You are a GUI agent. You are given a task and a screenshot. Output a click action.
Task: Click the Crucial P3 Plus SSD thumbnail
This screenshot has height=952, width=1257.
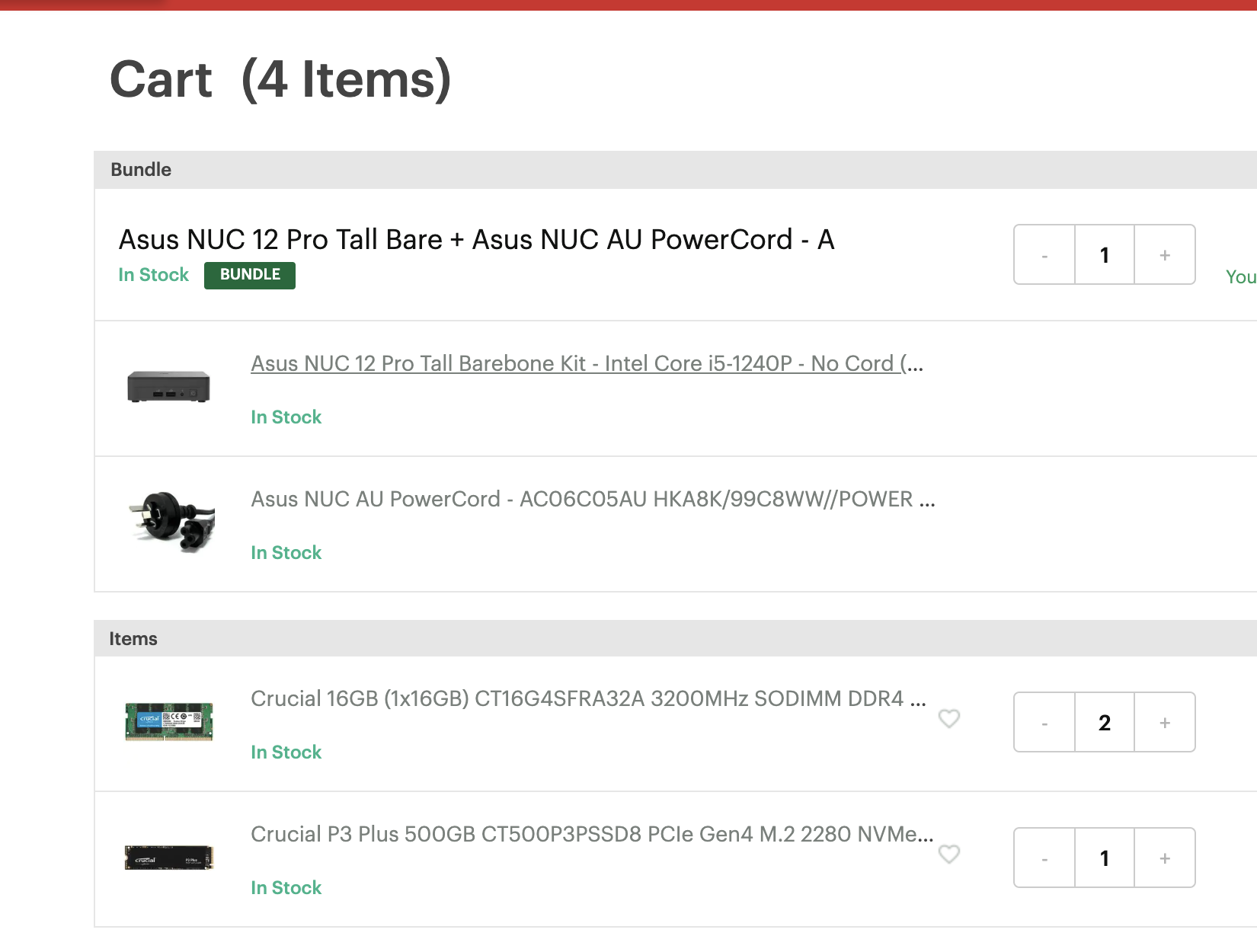tap(168, 858)
